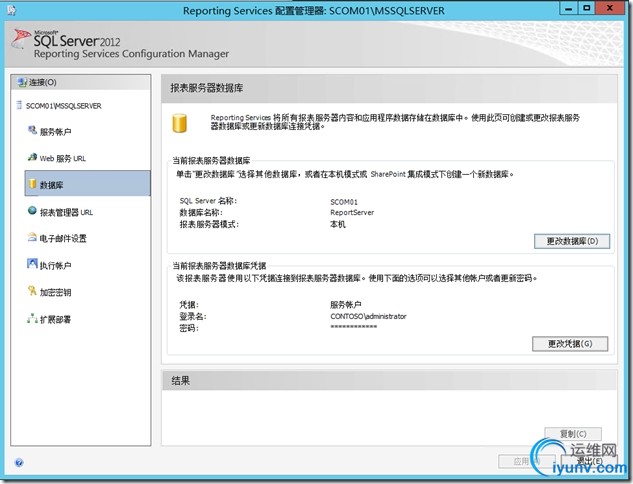Select SCOM01\MSSQLSERVER server node

tap(63, 106)
